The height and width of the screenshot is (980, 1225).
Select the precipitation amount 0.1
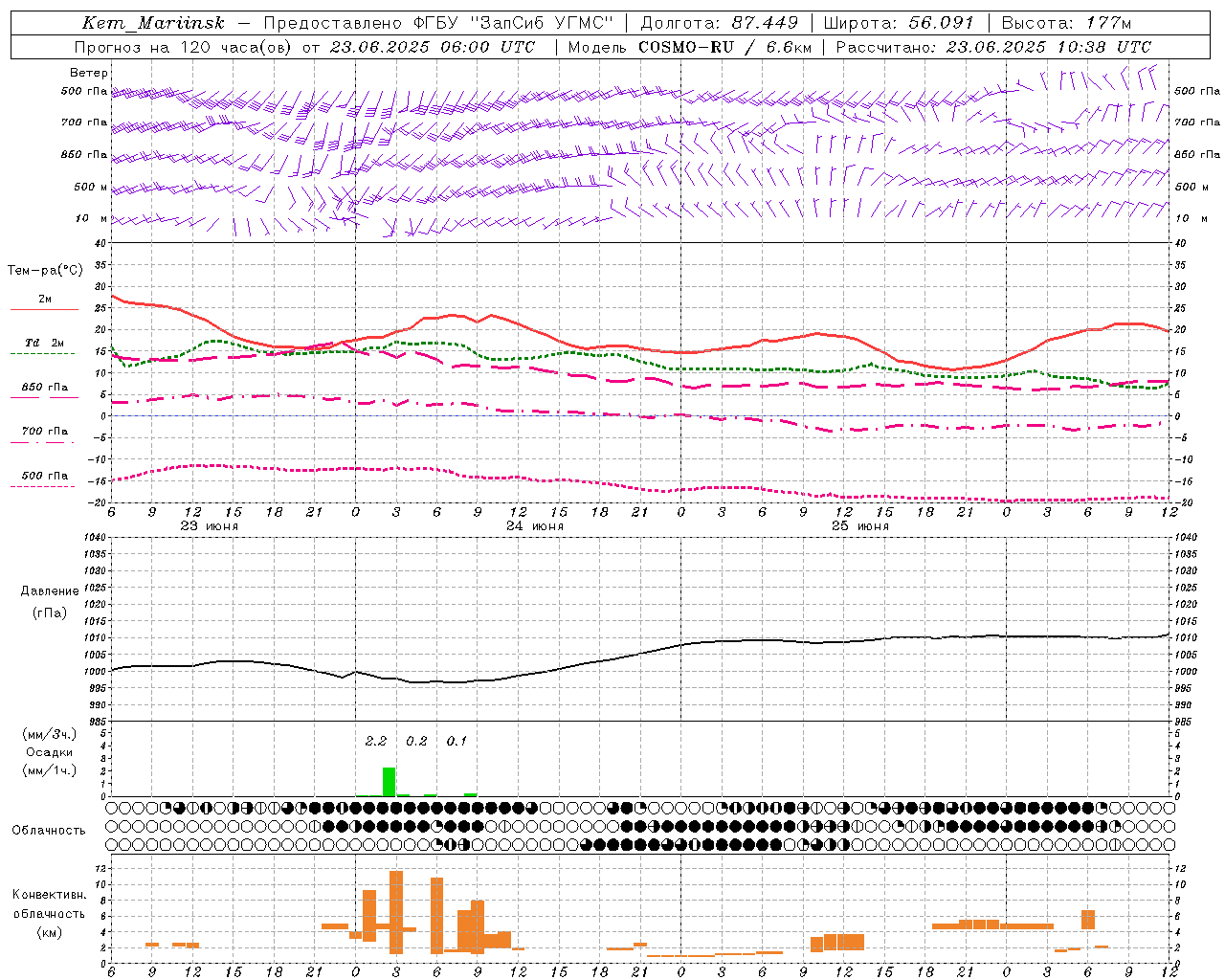(x=457, y=741)
